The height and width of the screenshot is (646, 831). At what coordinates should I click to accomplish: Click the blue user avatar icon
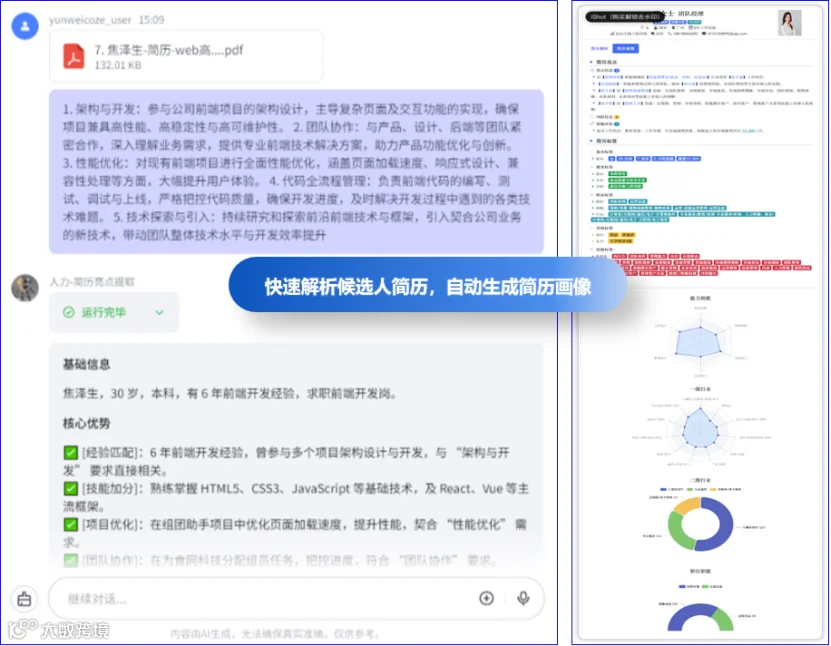pyautogui.click(x=25, y=25)
